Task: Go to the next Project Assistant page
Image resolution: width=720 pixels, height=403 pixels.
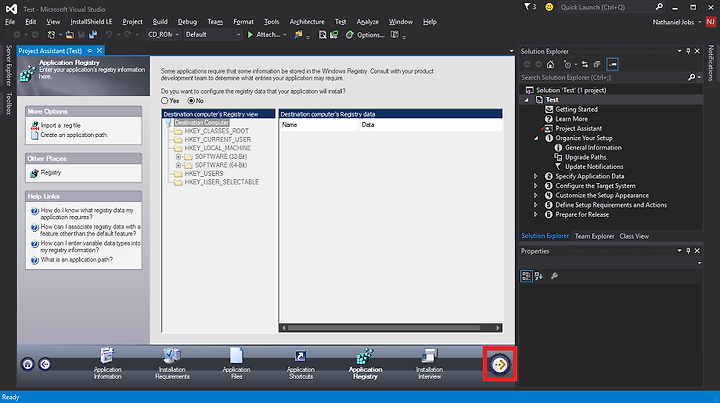Action: 500,364
